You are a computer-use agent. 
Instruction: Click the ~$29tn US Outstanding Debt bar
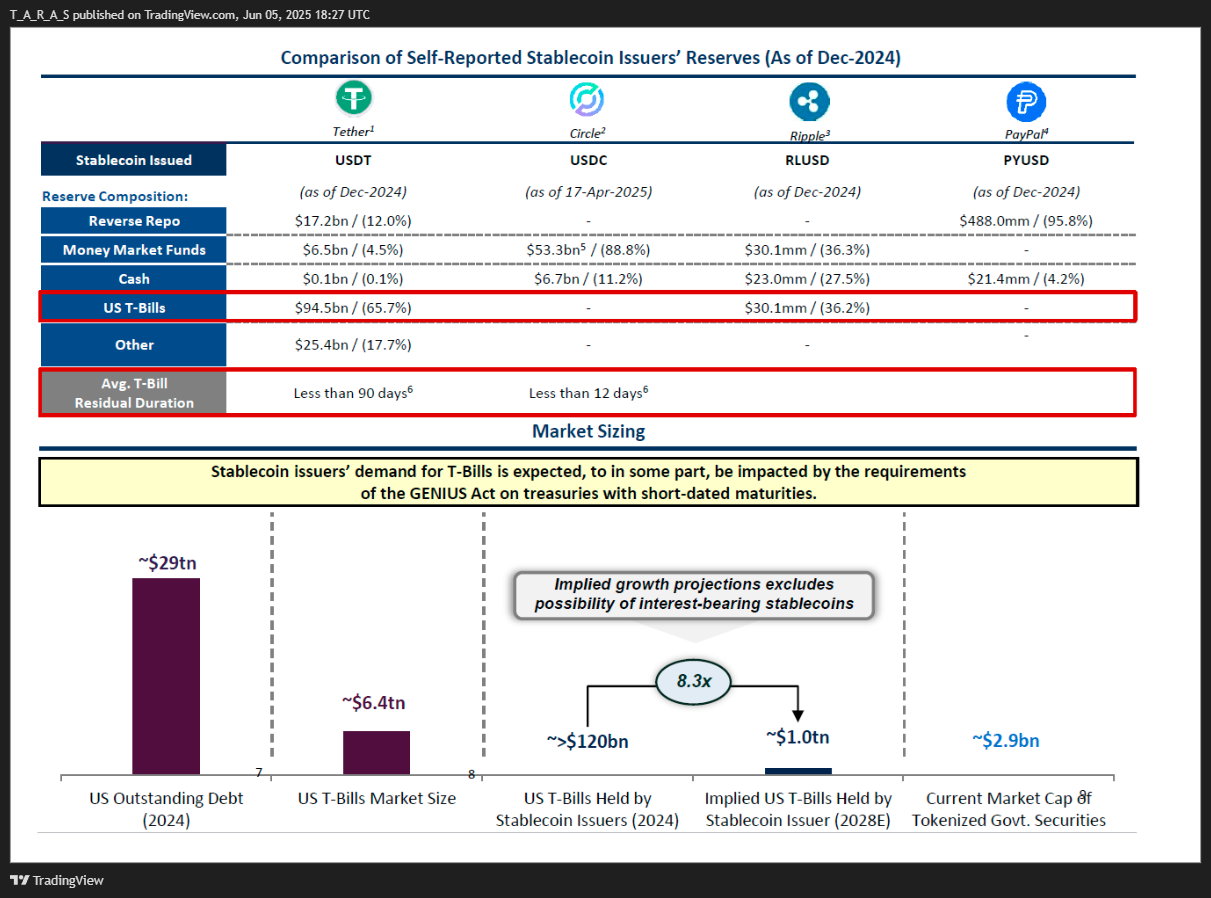(x=166, y=676)
